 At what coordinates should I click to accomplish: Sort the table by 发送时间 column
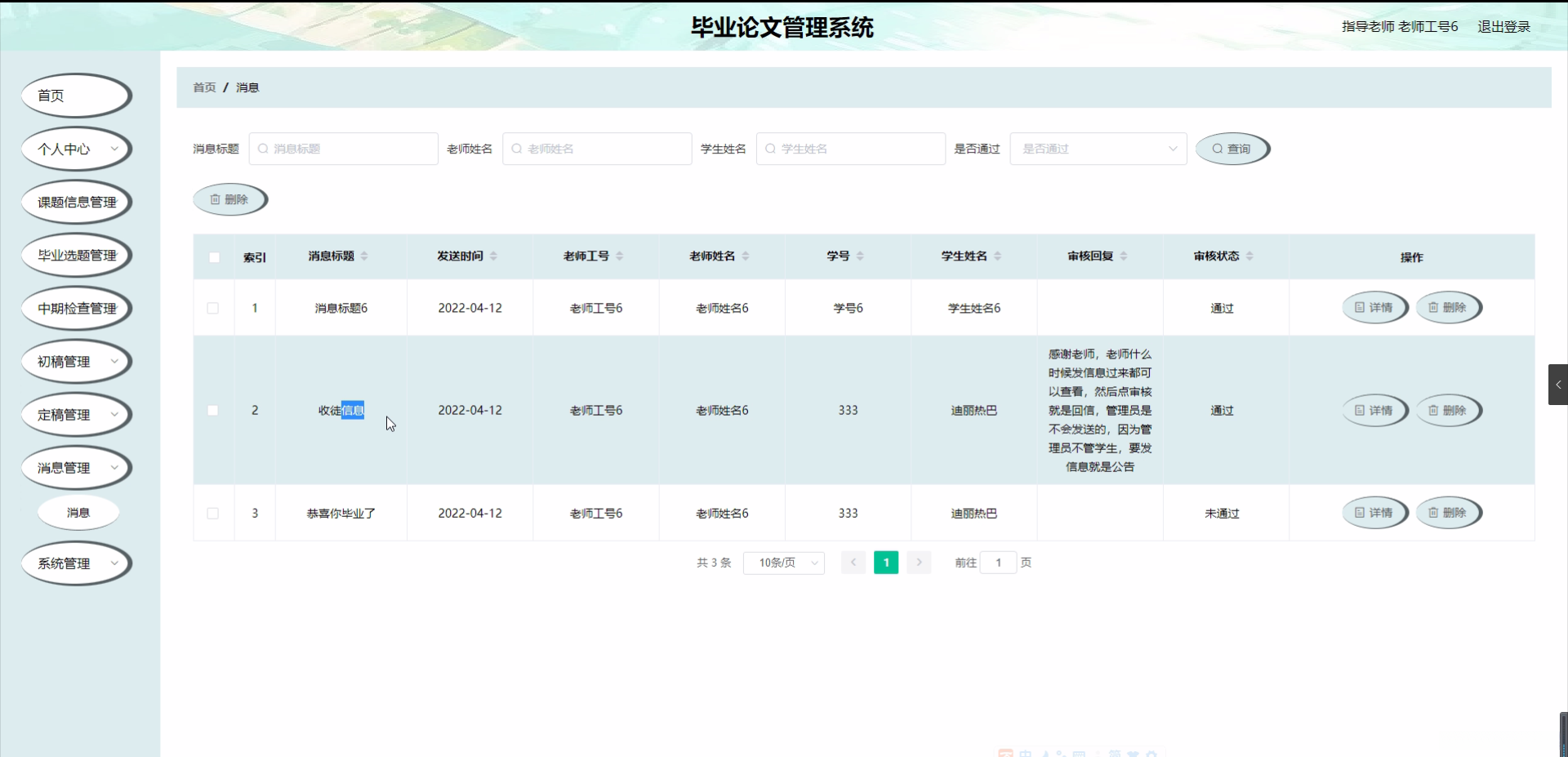point(493,256)
